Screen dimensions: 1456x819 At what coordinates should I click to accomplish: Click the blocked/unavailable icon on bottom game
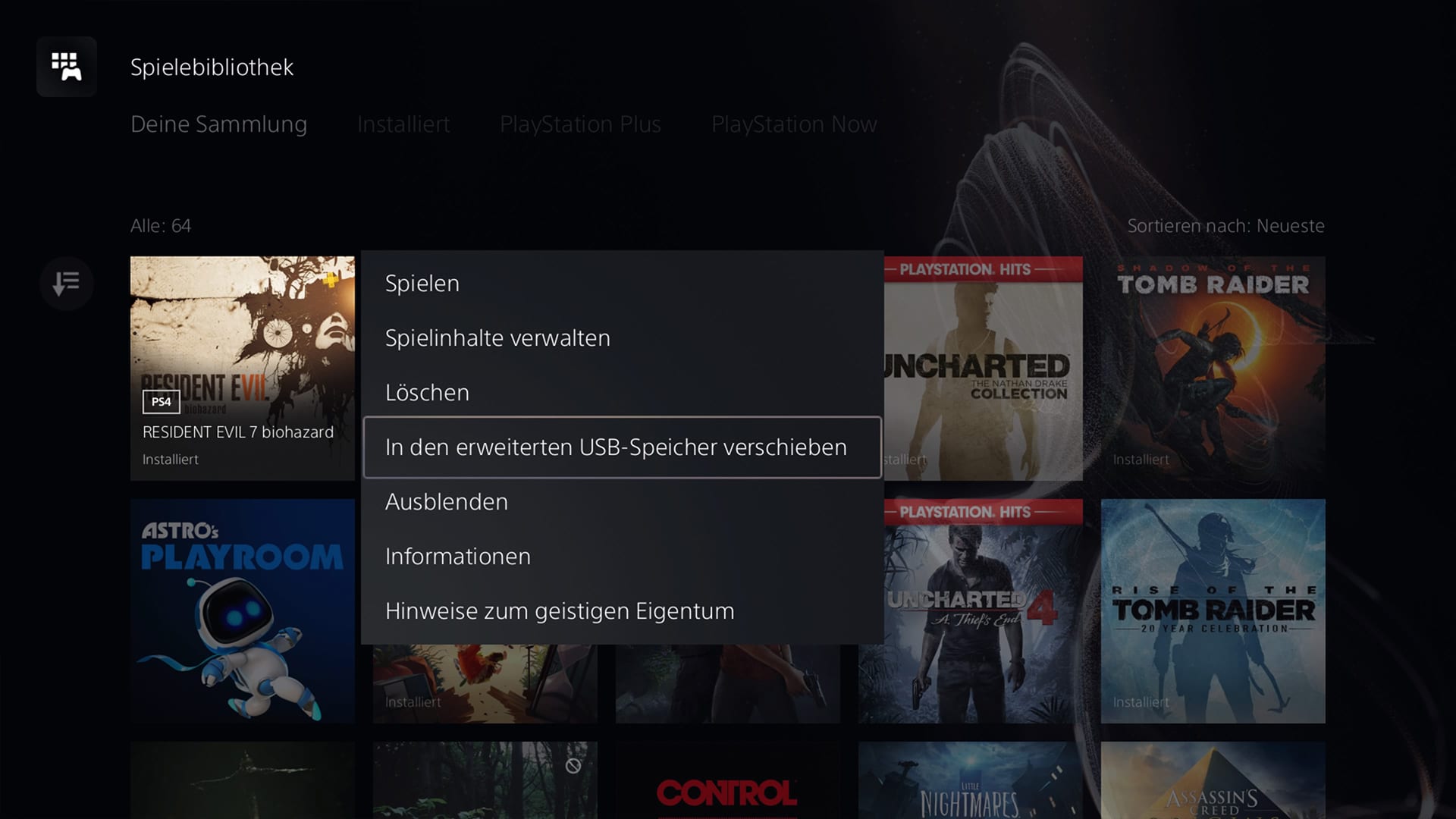(572, 763)
